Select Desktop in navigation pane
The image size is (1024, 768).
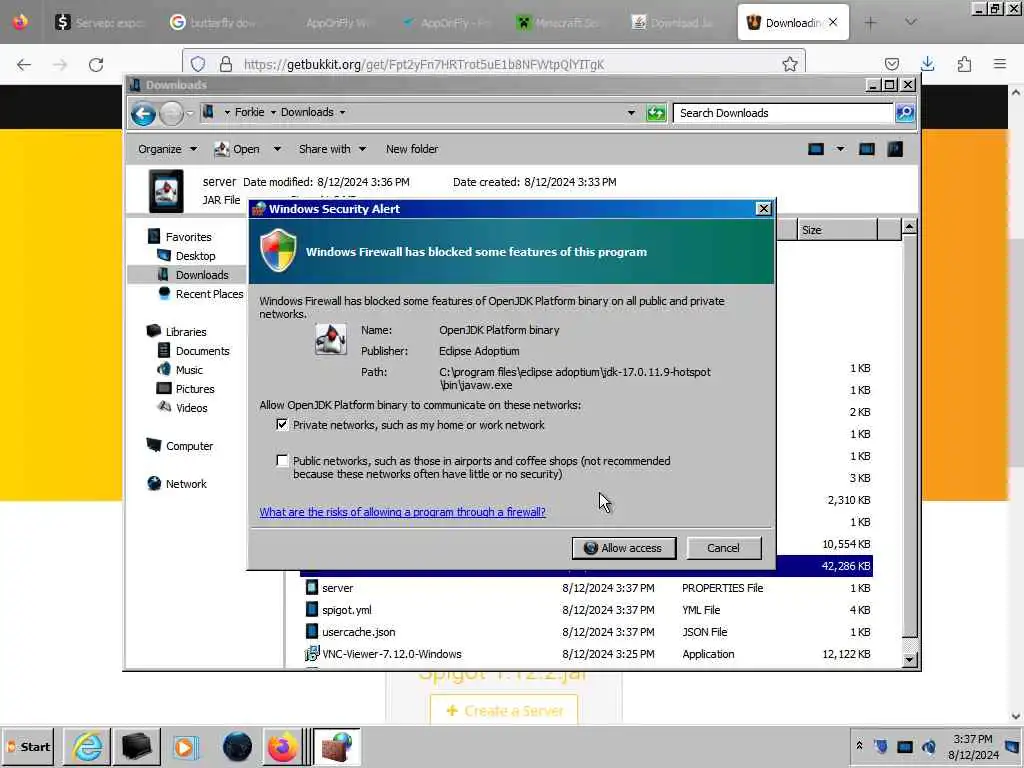195,255
